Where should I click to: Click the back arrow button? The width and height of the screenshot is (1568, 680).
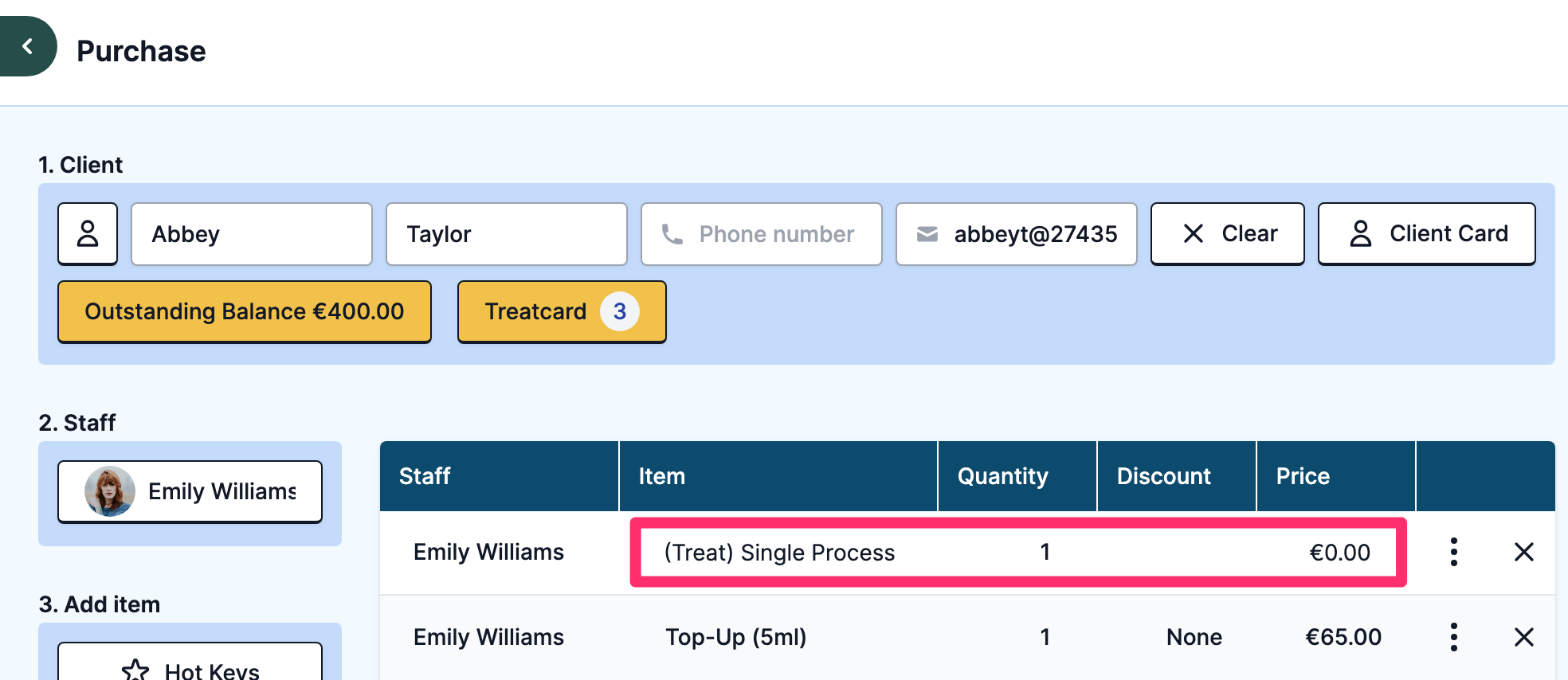pos(27,47)
